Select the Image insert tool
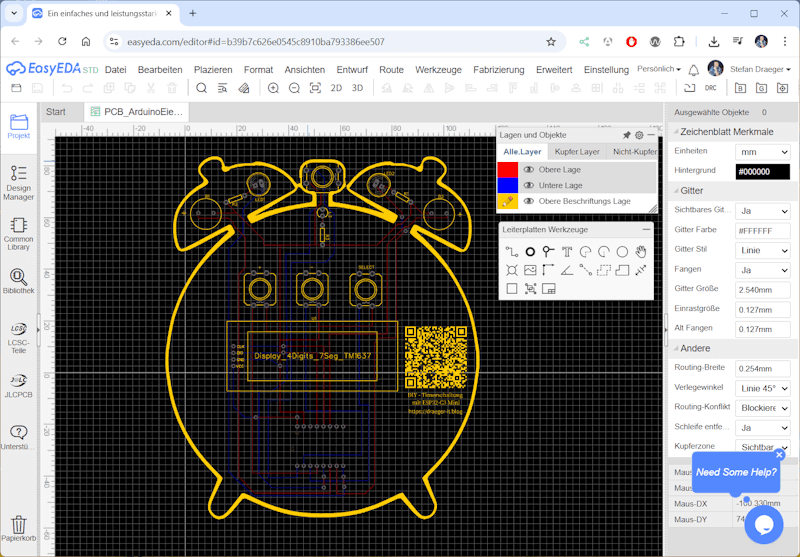 530,270
